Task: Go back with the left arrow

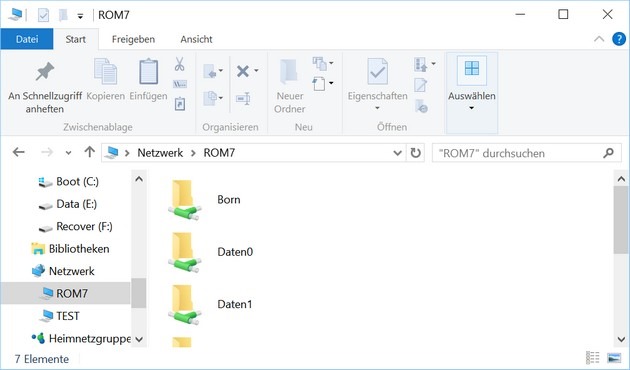Action: click(x=18, y=152)
